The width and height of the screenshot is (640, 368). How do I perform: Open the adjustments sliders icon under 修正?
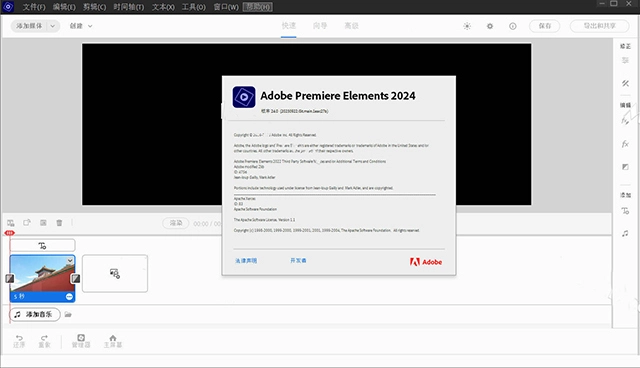625,60
